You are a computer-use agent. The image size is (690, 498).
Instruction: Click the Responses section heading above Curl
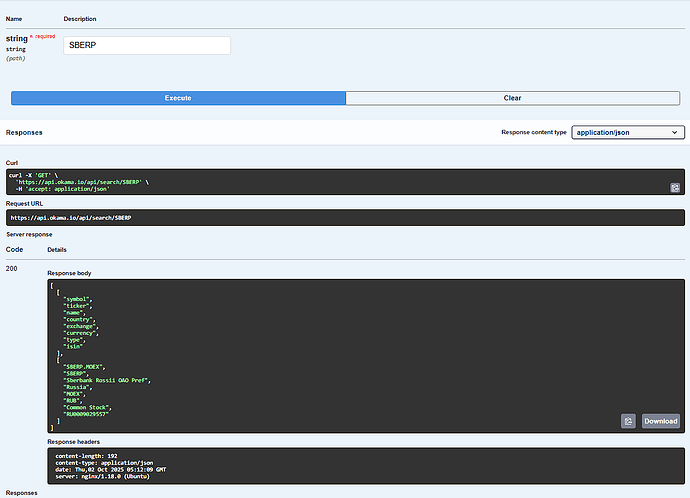click(x=24, y=132)
